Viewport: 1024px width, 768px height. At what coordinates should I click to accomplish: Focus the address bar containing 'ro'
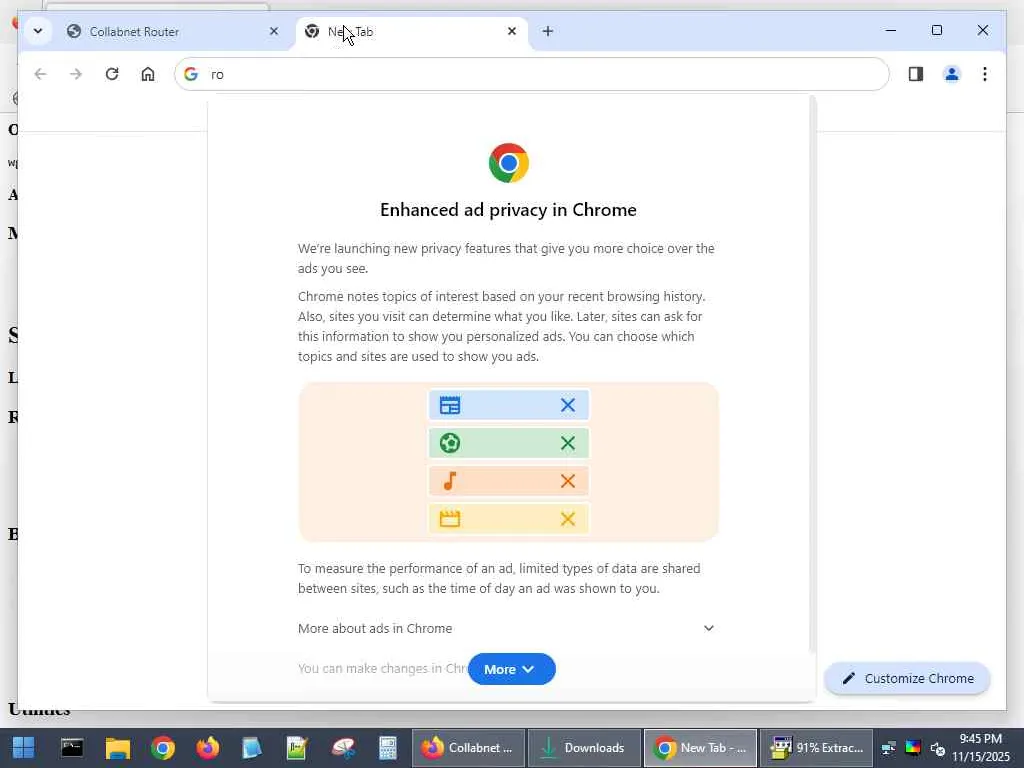tap(532, 74)
